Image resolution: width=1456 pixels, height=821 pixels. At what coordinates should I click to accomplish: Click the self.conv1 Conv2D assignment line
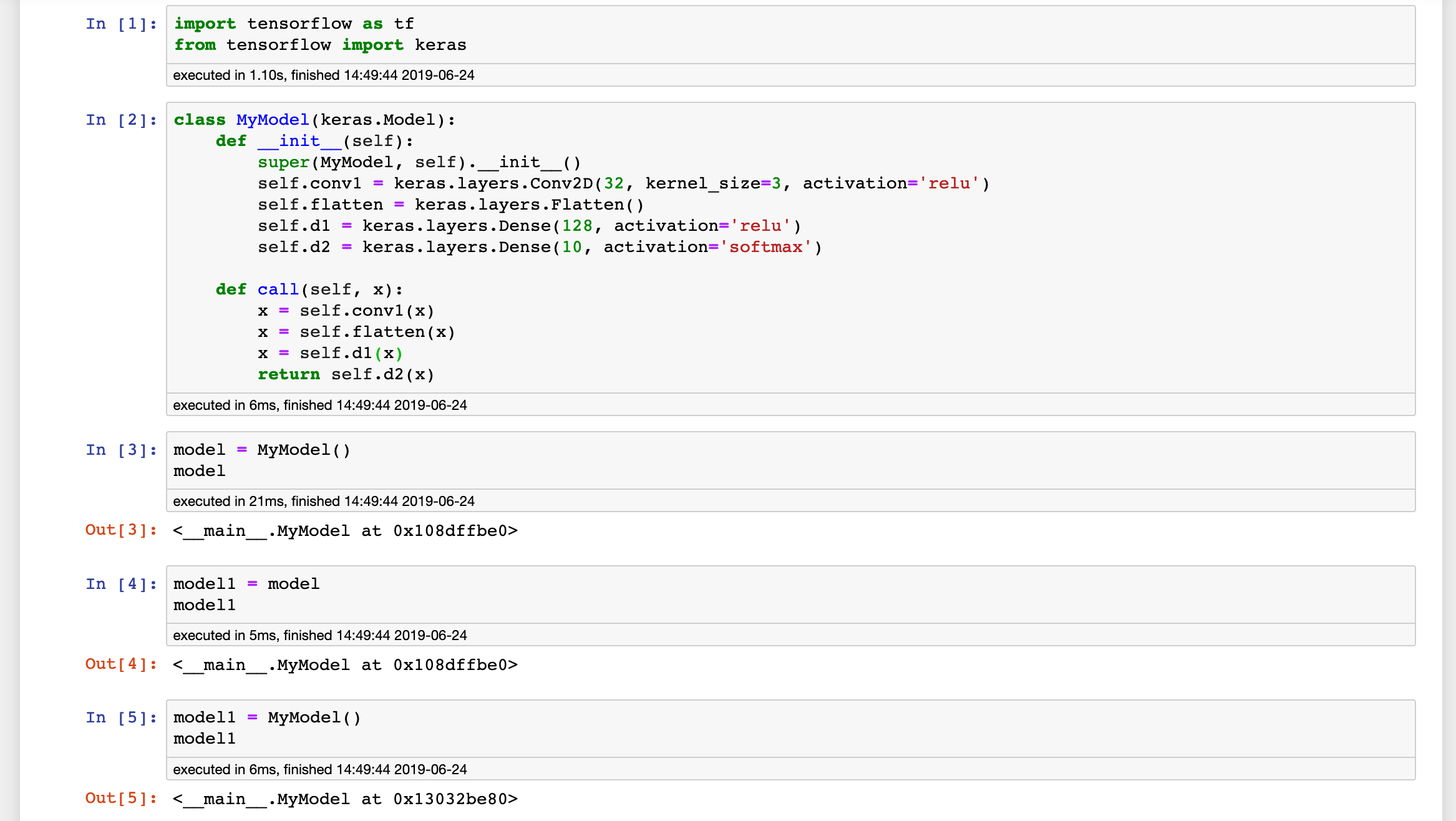pos(624,183)
